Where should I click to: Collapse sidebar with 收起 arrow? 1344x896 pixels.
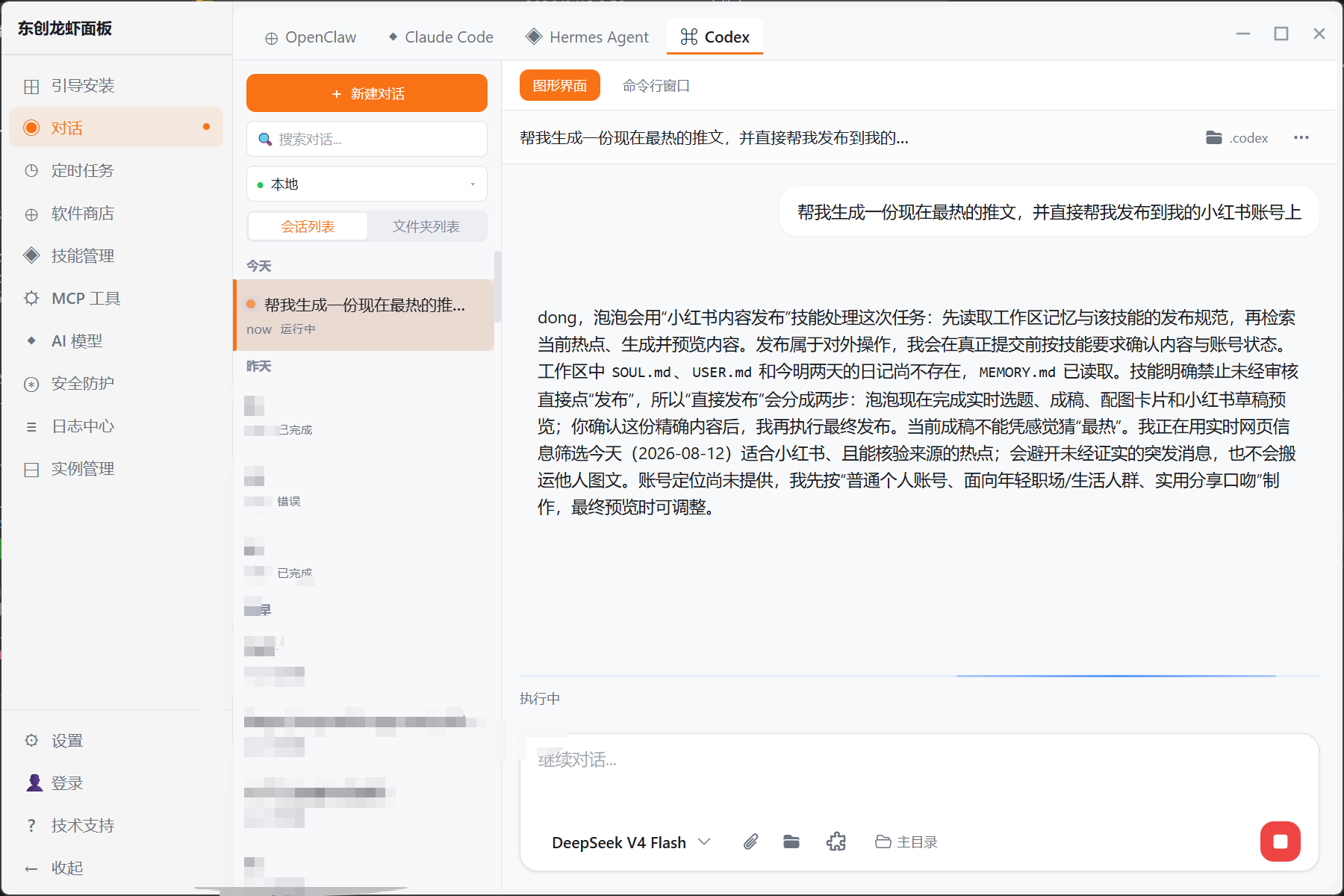(x=31, y=868)
